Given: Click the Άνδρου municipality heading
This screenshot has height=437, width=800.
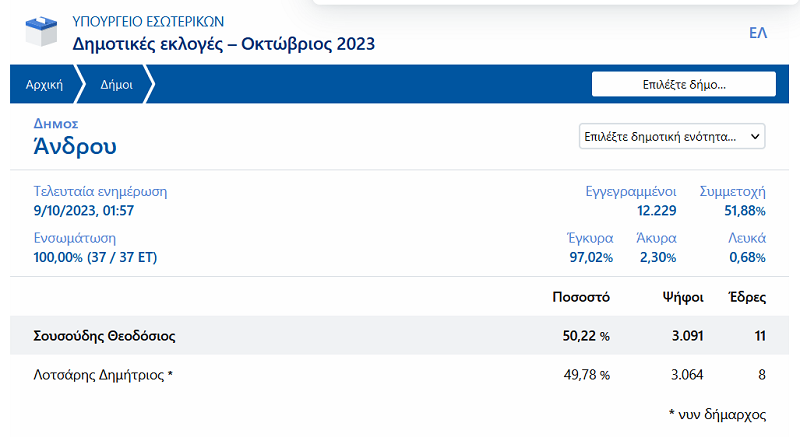Looking at the screenshot, I should pos(75,147).
